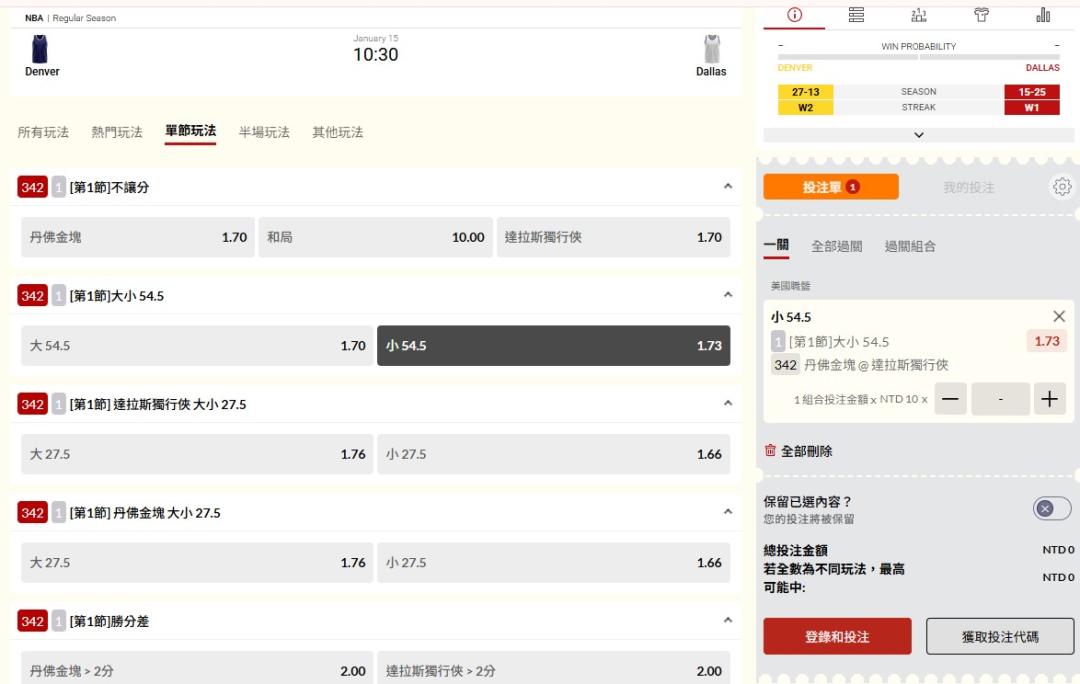1080x684 pixels.
Task: Open bet slip settings gear icon
Action: (1062, 187)
